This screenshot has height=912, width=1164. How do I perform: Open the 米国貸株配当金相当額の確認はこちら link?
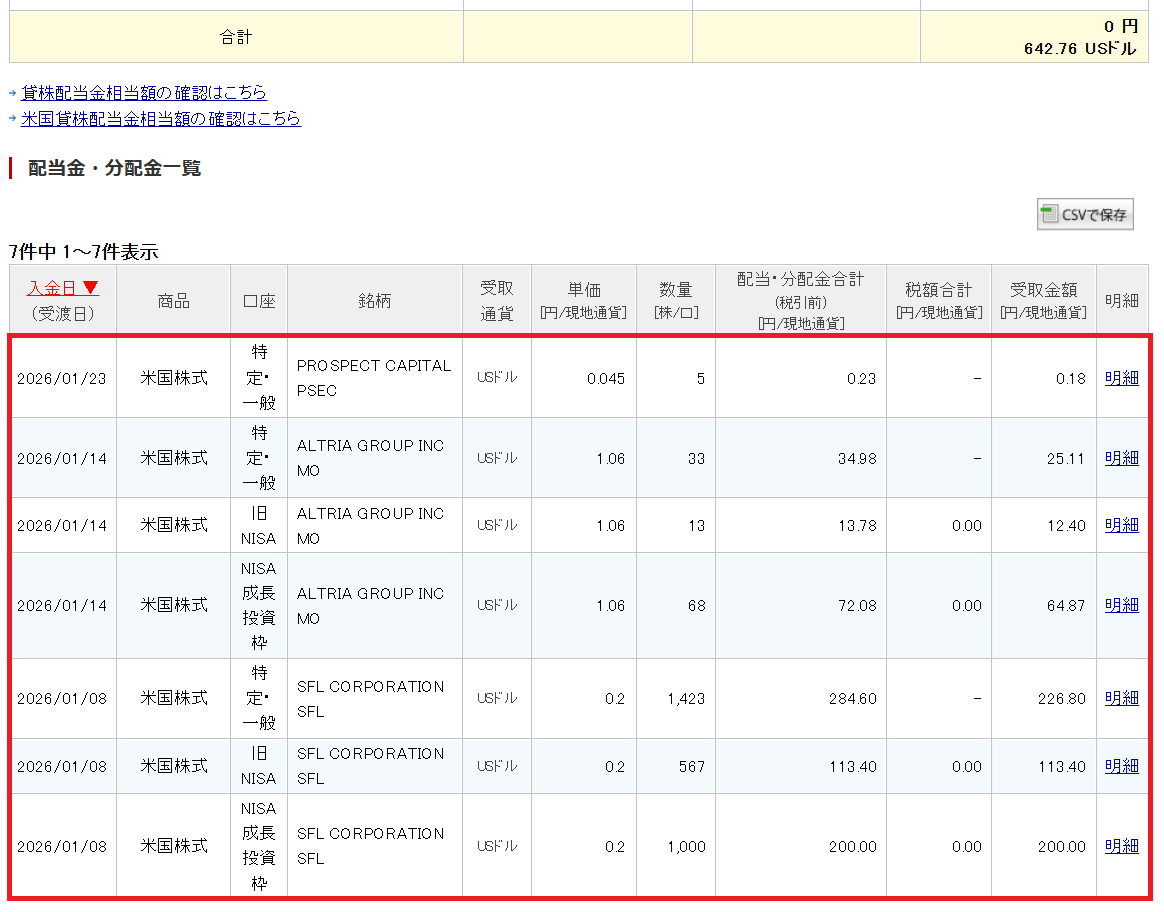tap(161, 119)
